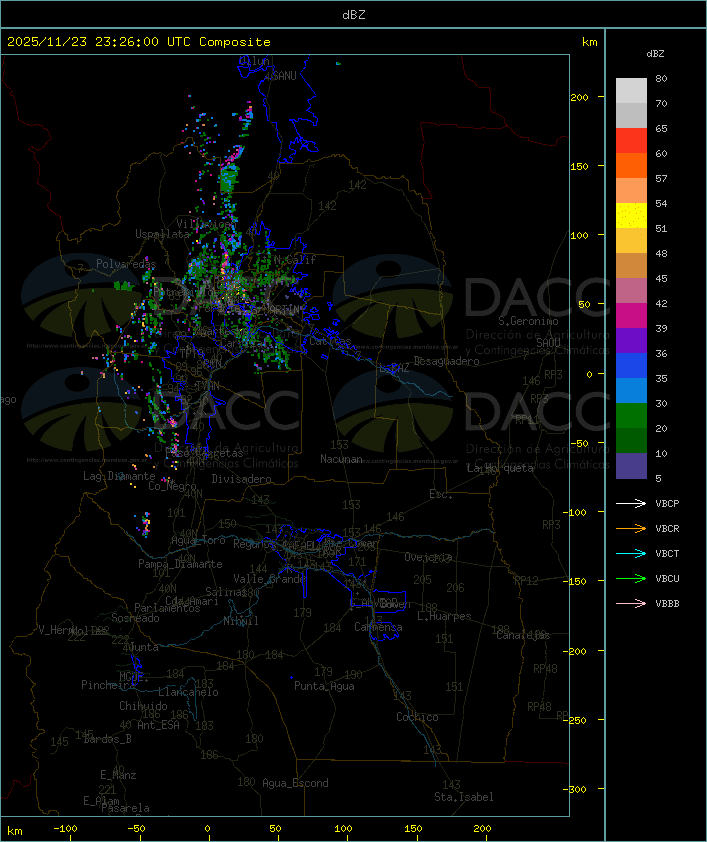
Task: Click the white VBCP arrow icon
Action: coord(631,503)
